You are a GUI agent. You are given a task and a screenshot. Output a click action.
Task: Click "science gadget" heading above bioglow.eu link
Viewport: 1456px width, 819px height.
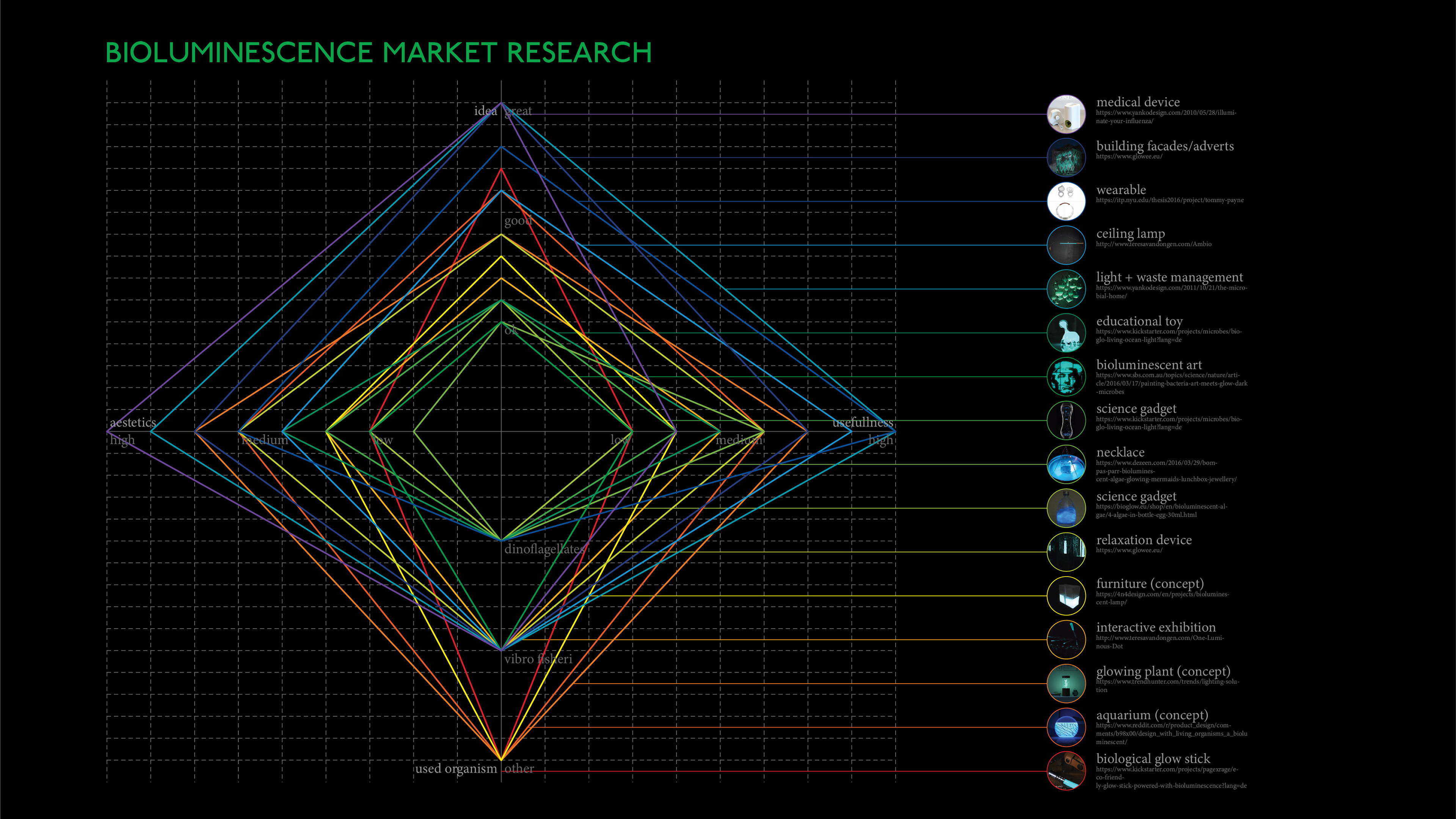[1136, 496]
